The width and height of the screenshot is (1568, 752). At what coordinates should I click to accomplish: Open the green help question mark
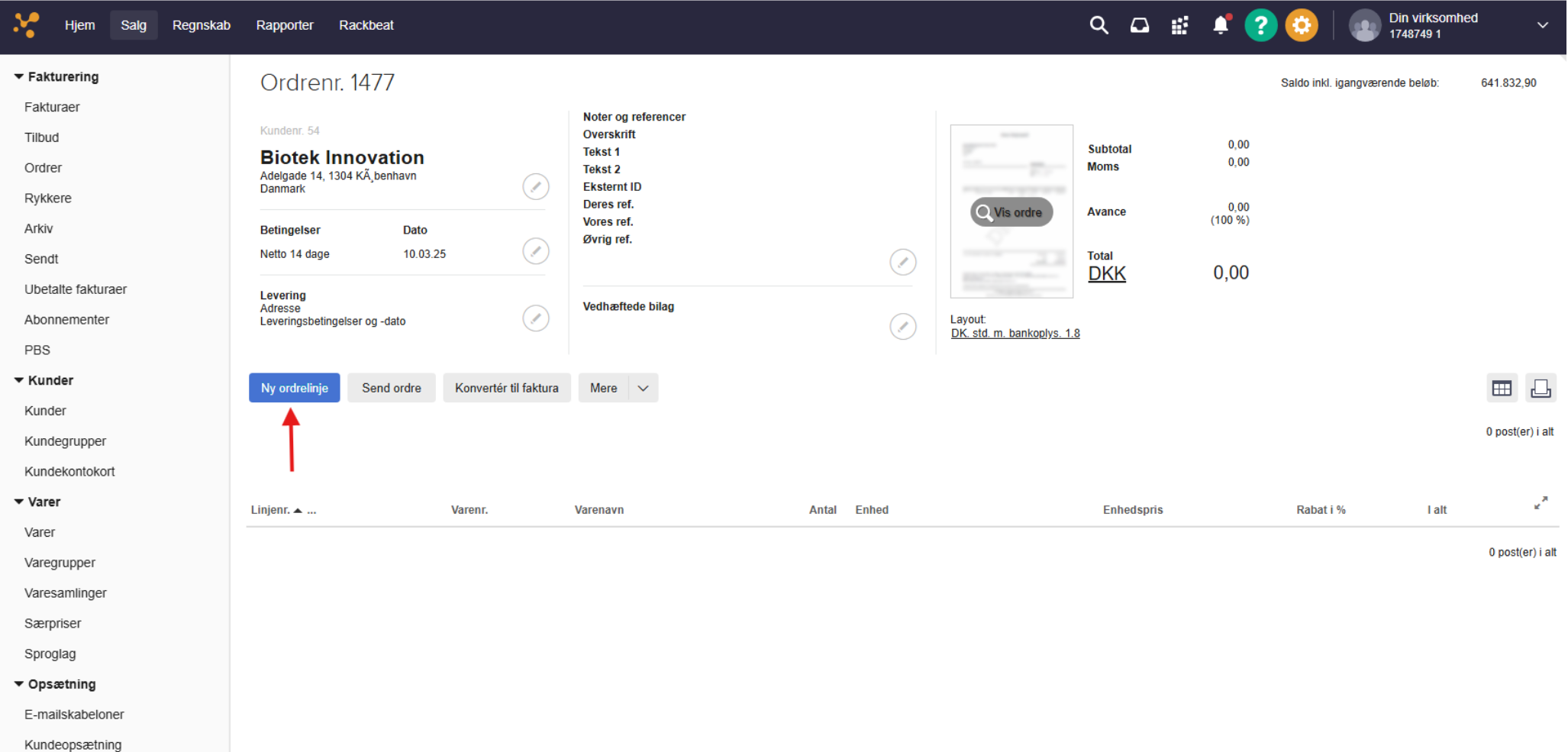(1260, 25)
